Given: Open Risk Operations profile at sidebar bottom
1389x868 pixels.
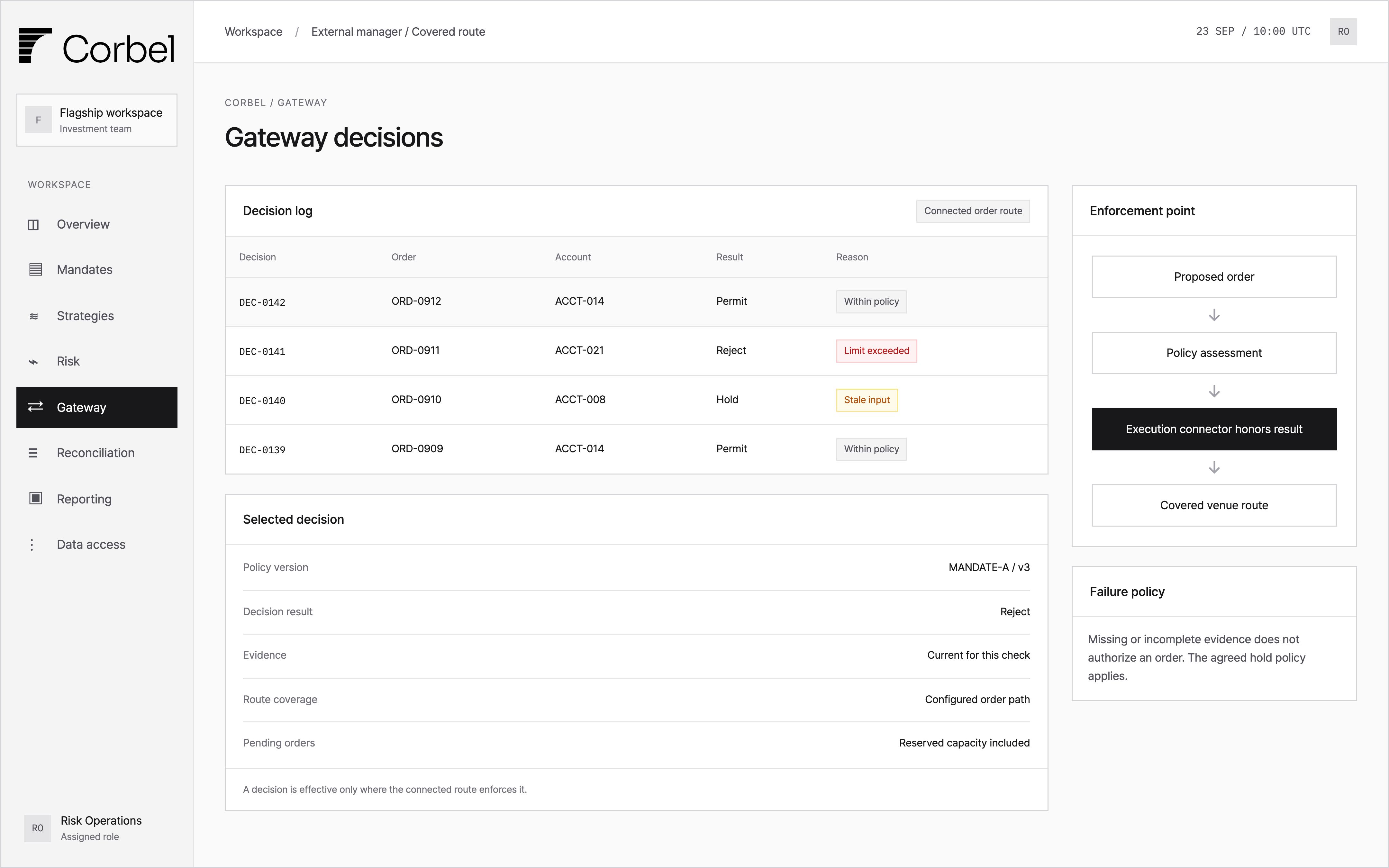Looking at the screenshot, I should pyautogui.click(x=96, y=828).
